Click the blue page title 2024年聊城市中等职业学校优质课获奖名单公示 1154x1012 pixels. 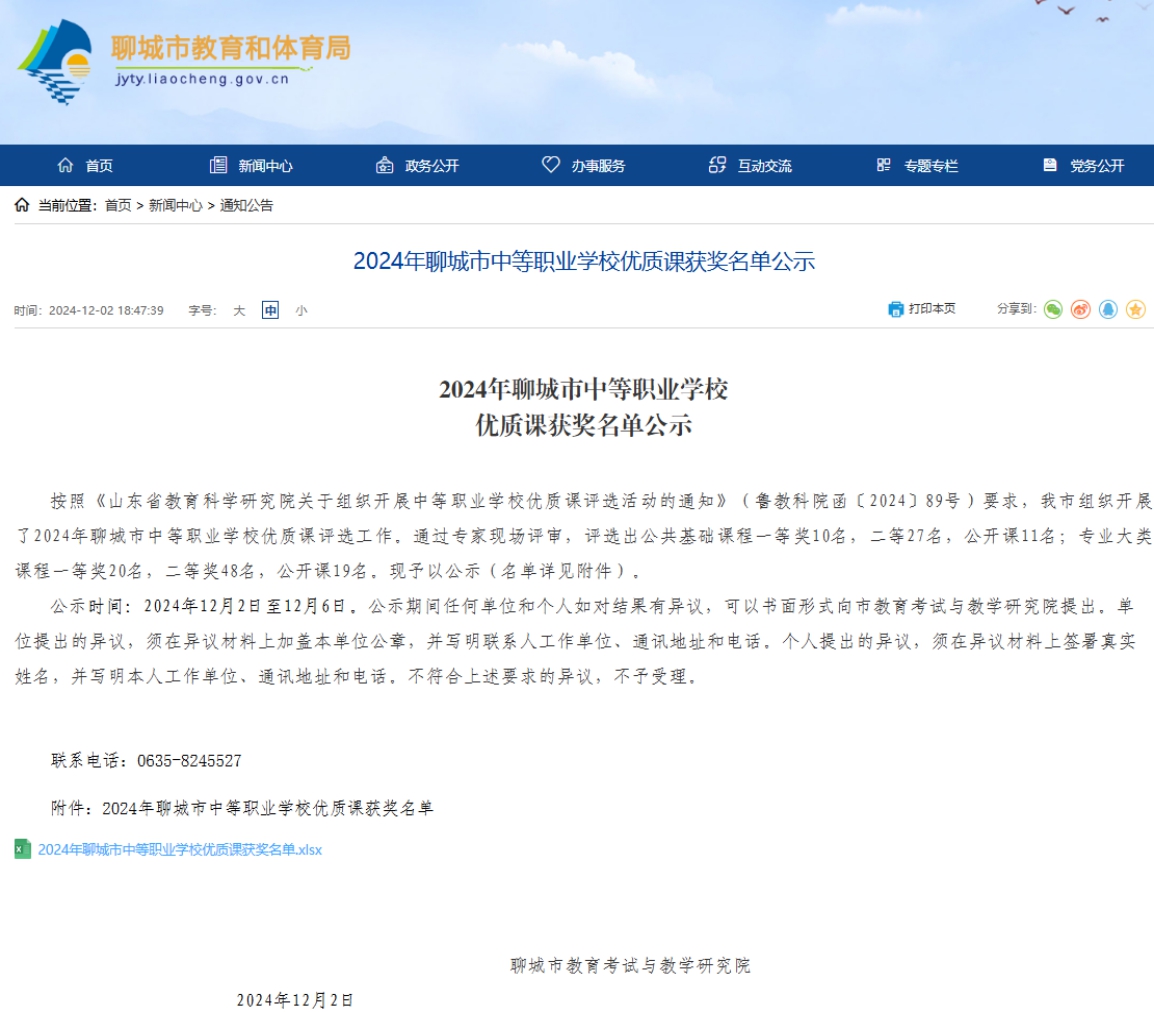584,261
